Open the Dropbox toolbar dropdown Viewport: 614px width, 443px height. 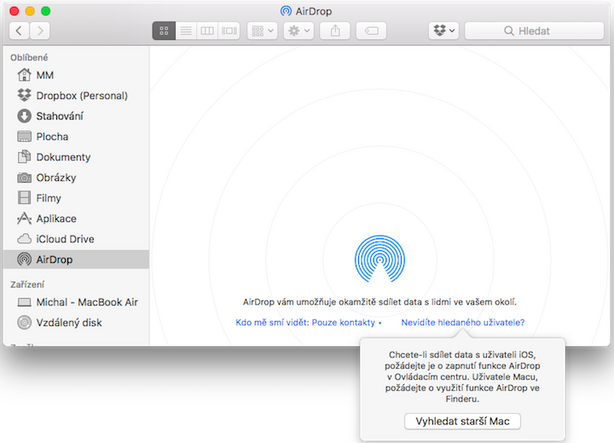(x=444, y=31)
